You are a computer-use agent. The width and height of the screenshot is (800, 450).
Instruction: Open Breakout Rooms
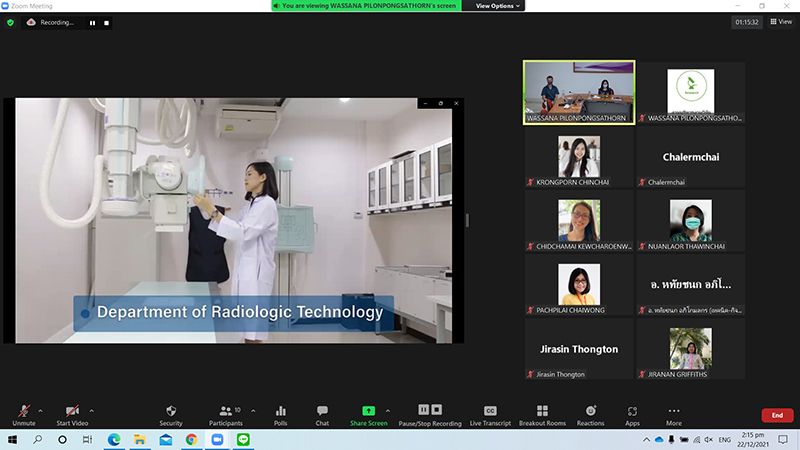[542, 415]
